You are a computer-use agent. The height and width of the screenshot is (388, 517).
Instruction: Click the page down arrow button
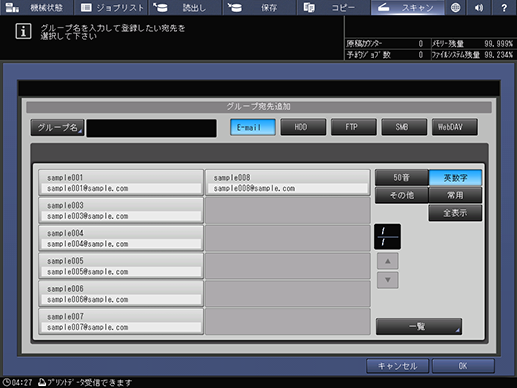388,280
